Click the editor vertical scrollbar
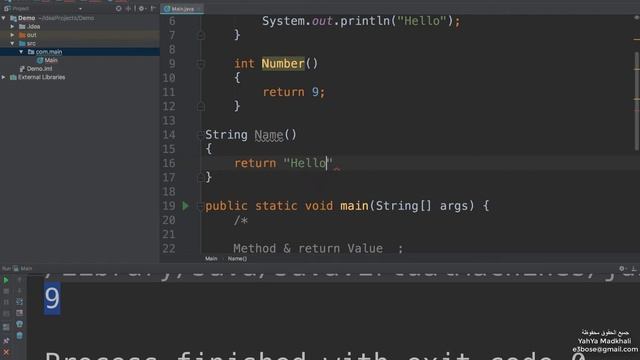 [x=636, y=101]
